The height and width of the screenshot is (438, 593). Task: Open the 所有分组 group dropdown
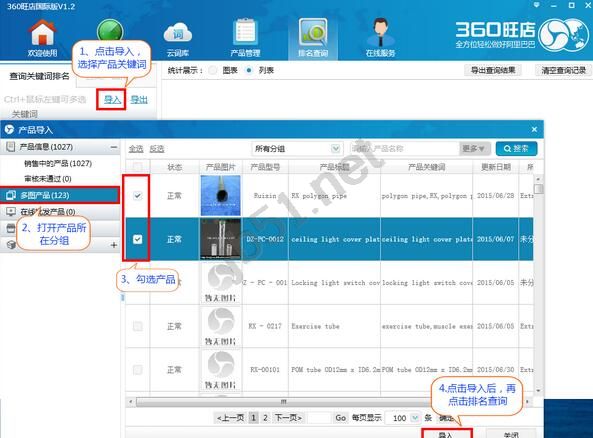297,149
